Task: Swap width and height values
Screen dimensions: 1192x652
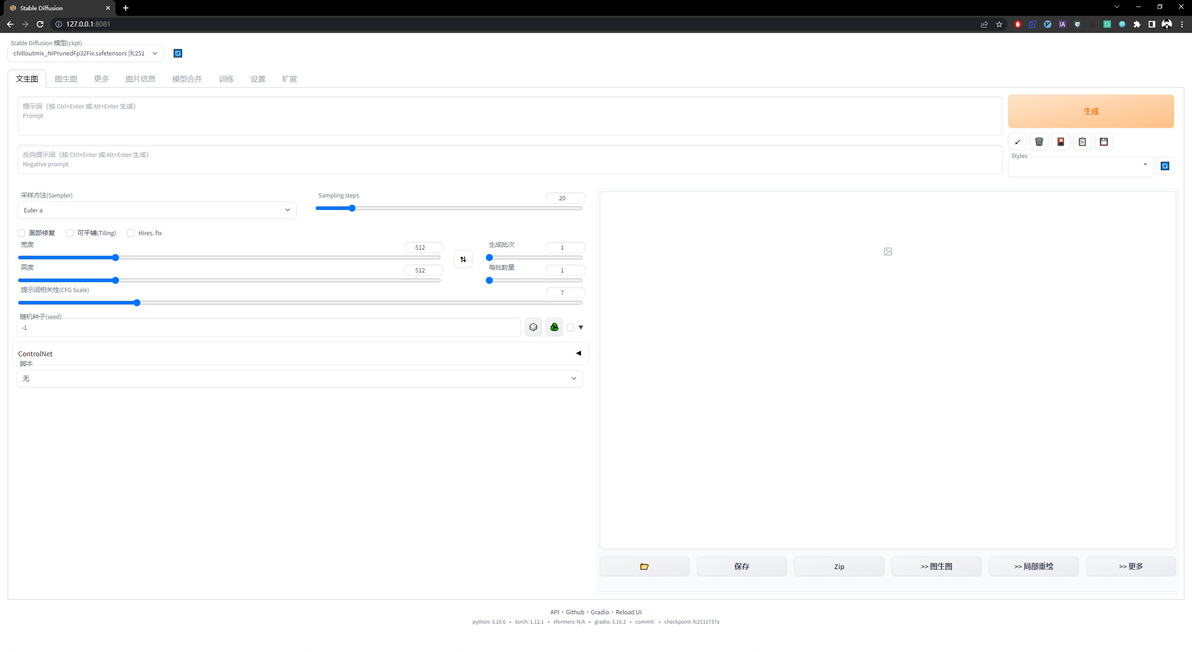Action: coord(463,259)
